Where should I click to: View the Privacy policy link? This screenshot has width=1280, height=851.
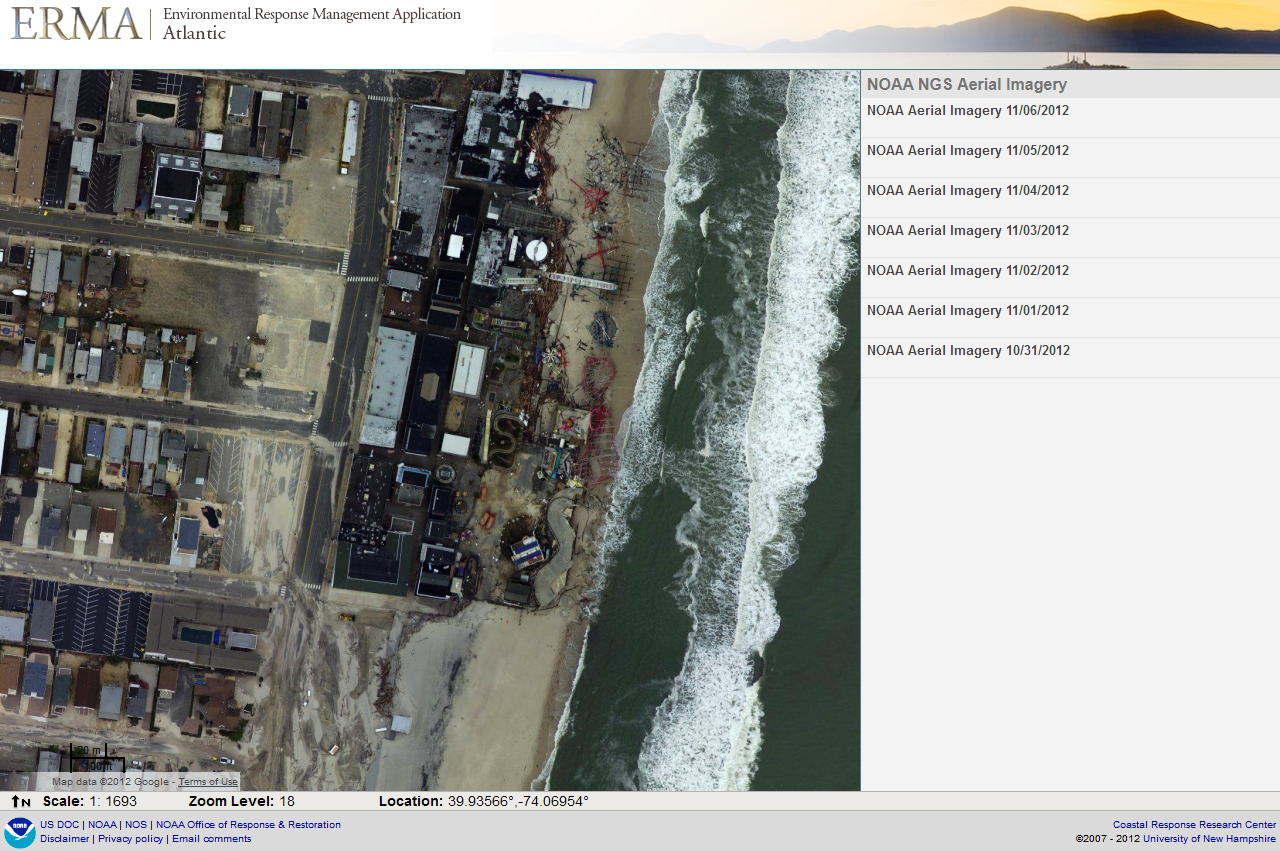130,839
